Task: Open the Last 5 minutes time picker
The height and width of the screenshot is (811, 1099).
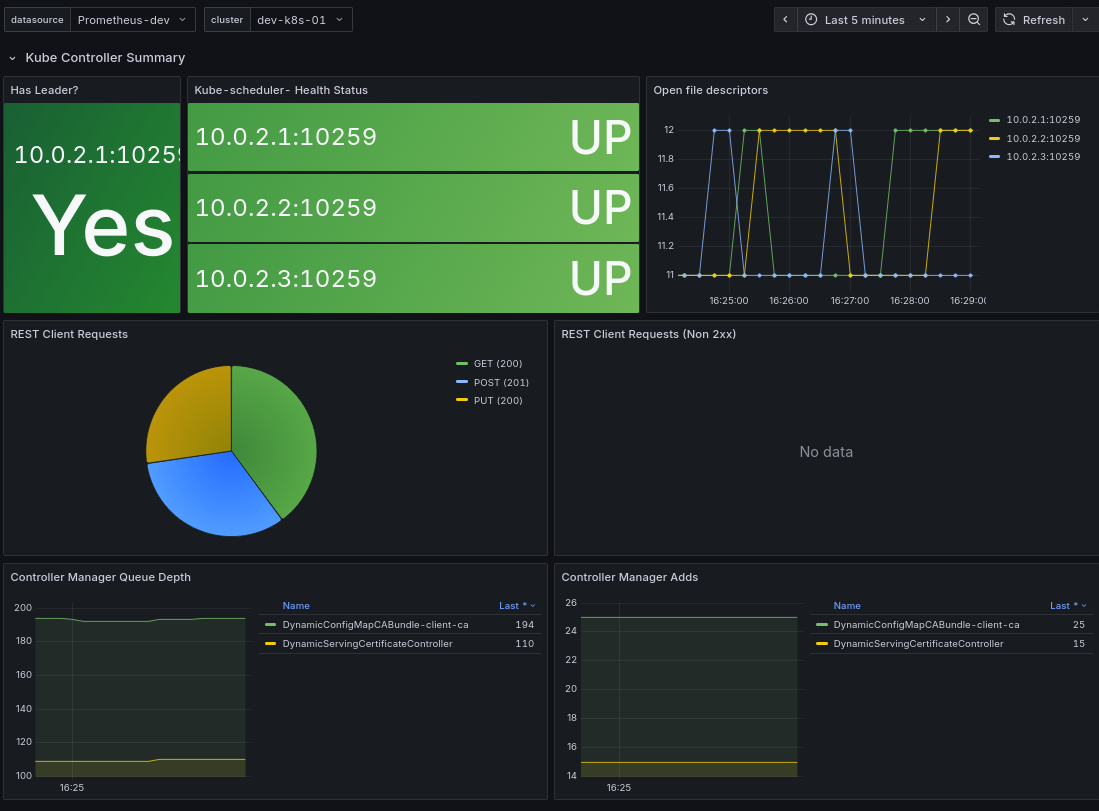Action: pos(867,20)
